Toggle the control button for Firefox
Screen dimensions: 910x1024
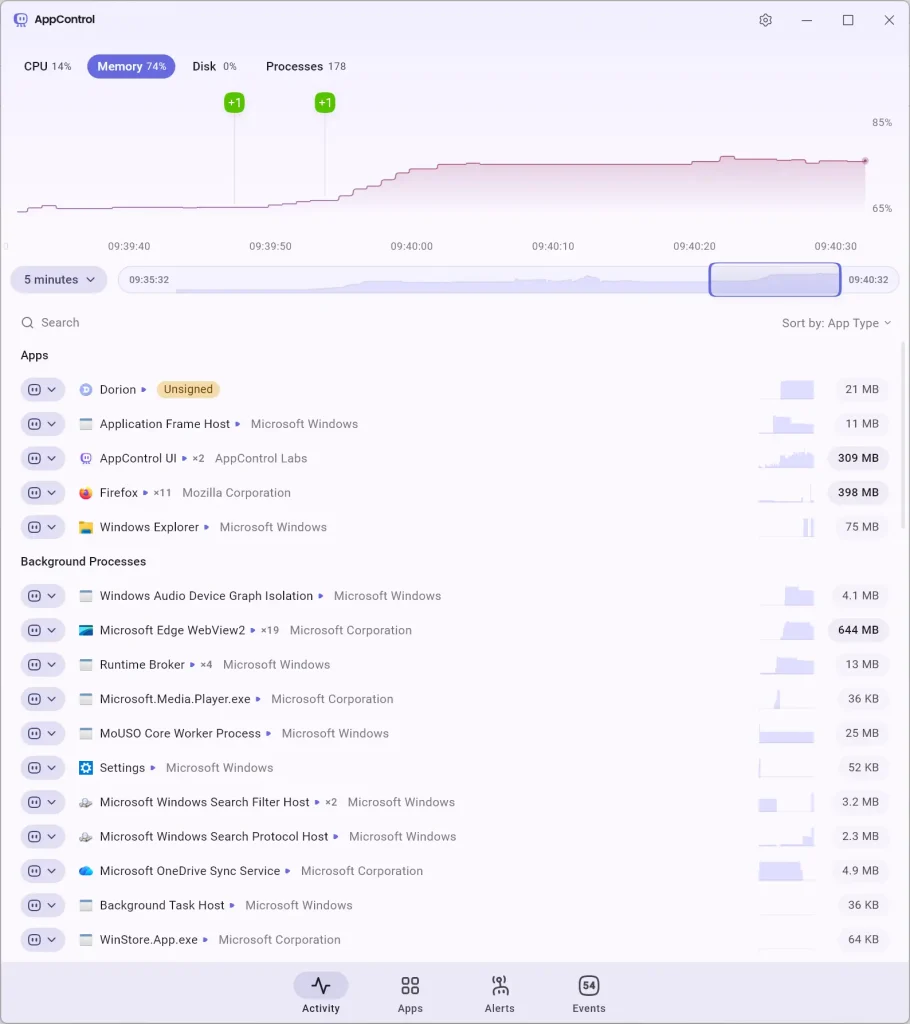tap(34, 493)
